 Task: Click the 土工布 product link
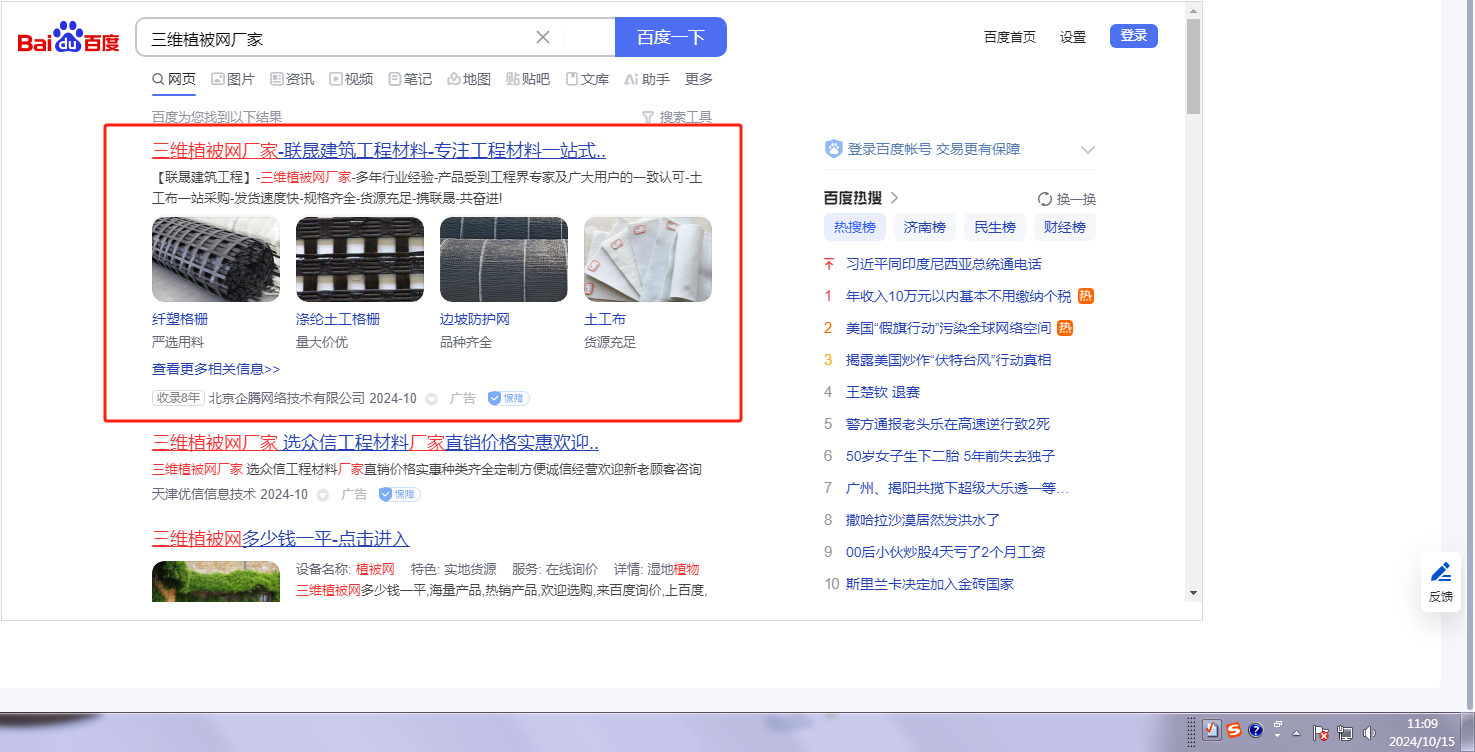pyautogui.click(x=605, y=319)
